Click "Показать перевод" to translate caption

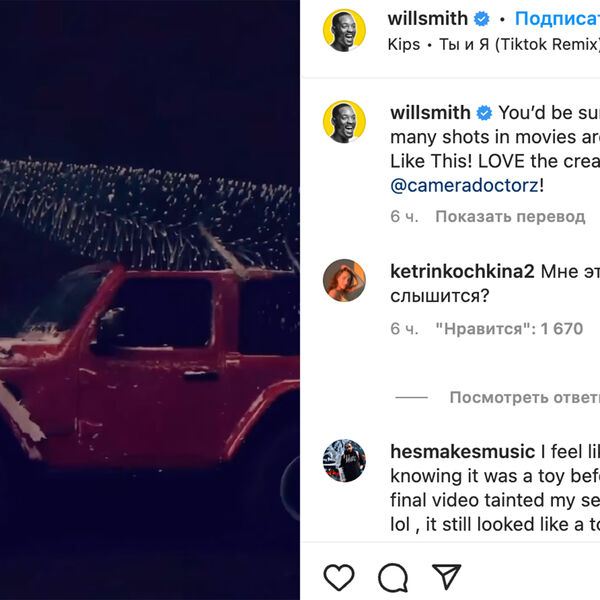510,216
